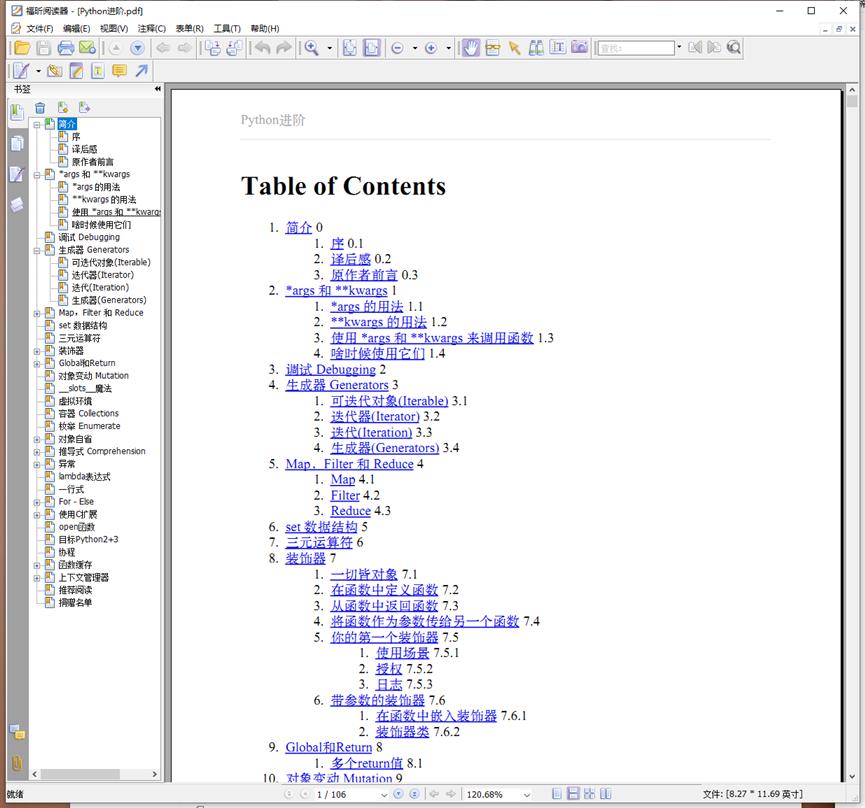The image size is (865, 808).
Task: Click the email envelope icon
Action: point(87,48)
